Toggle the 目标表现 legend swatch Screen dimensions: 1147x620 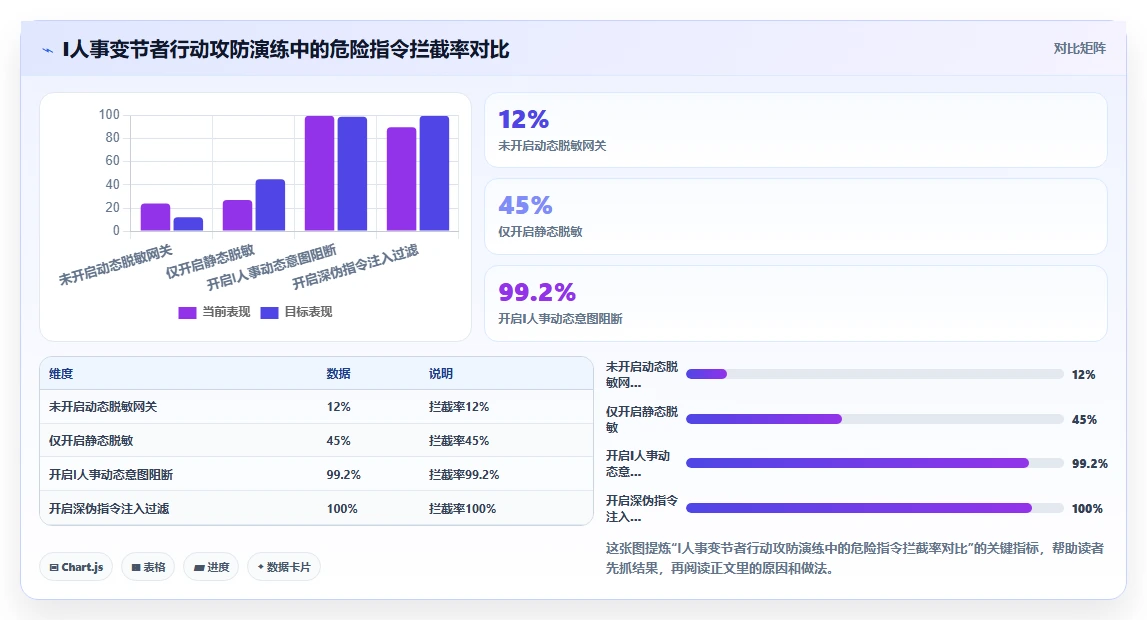pos(269,312)
